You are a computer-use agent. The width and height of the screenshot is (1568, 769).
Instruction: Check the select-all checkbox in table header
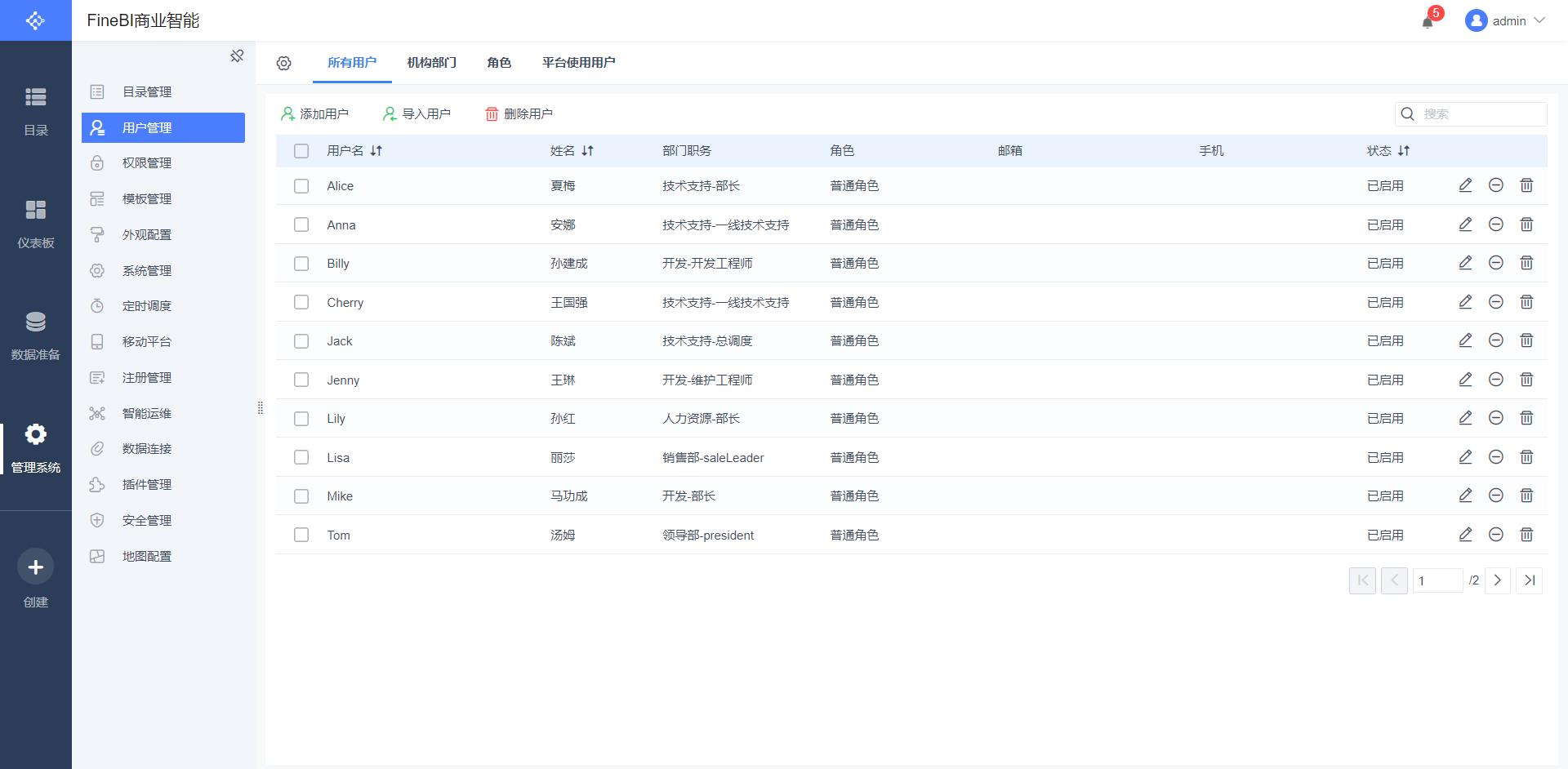coord(301,151)
